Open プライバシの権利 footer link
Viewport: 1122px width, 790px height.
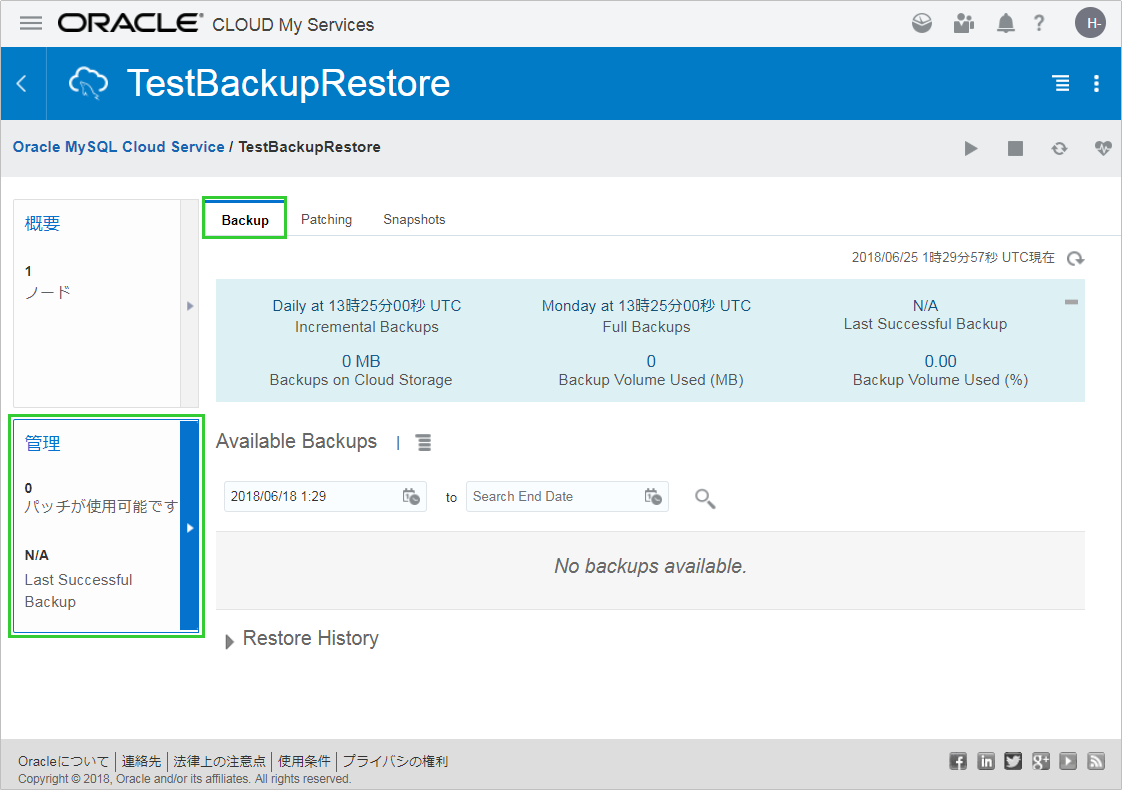[x=395, y=761]
